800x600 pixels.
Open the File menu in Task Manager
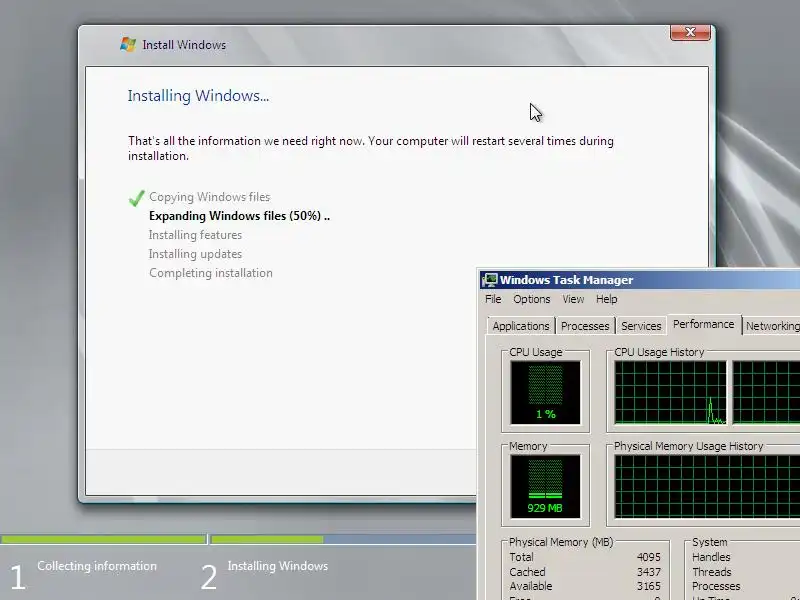pos(493,299)
